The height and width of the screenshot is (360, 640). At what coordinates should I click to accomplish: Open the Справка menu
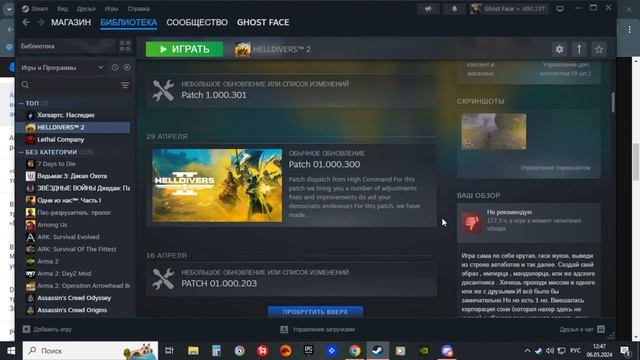138,9
